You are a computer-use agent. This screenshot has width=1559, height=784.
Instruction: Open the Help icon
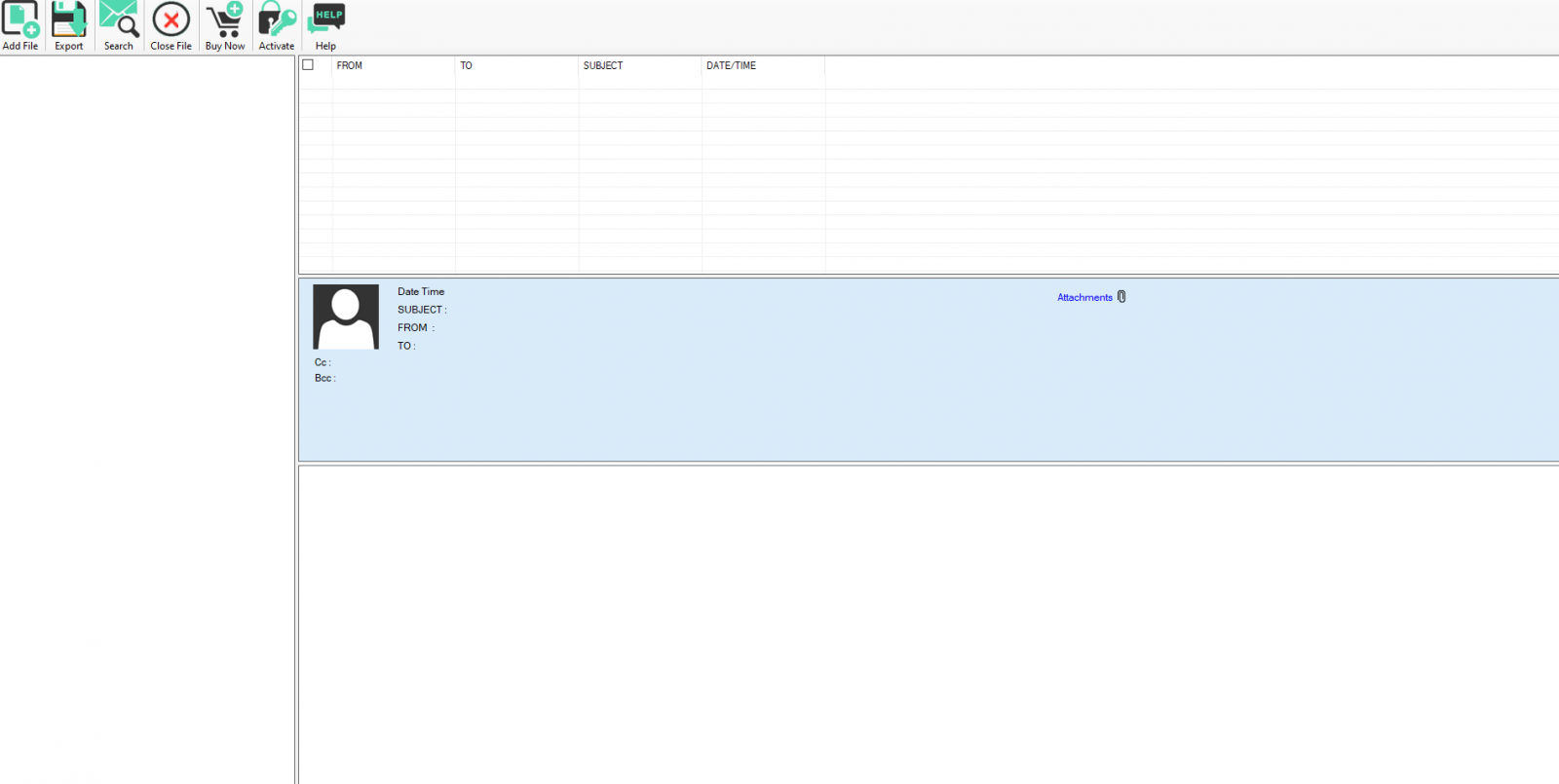tap(325, 26)
